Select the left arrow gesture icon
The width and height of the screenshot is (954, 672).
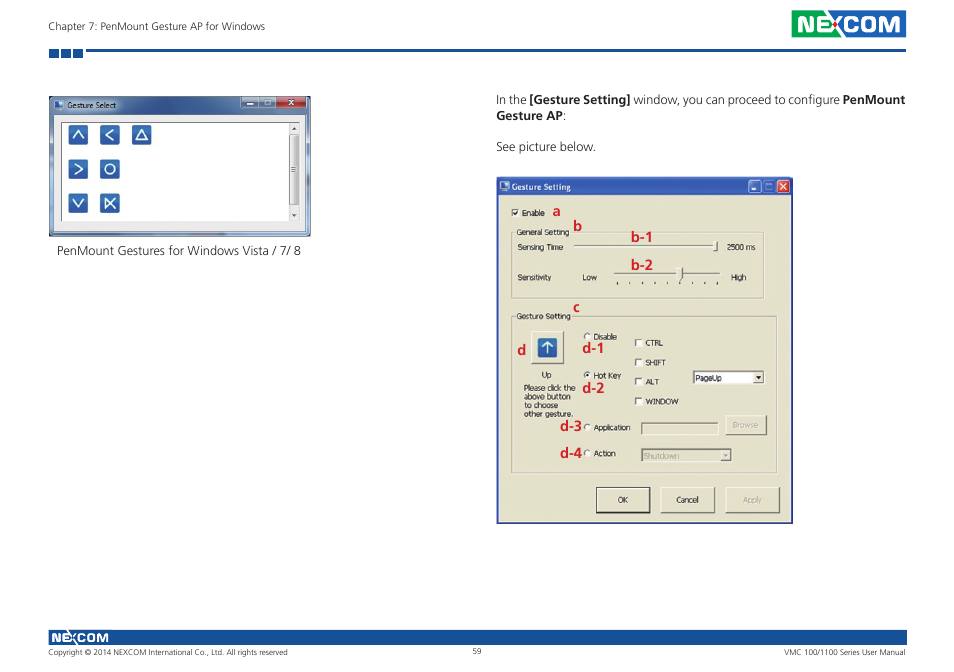pos(110,135)
